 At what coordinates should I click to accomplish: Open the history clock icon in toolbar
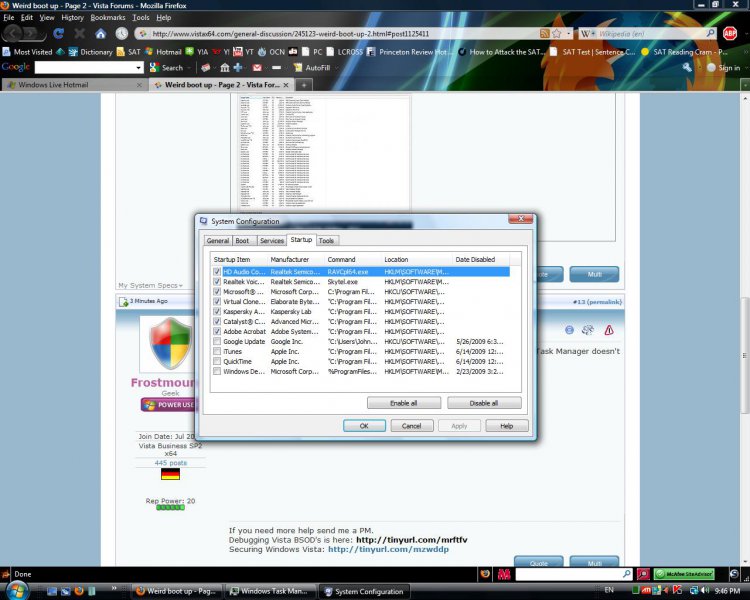[x=121, y=33]
